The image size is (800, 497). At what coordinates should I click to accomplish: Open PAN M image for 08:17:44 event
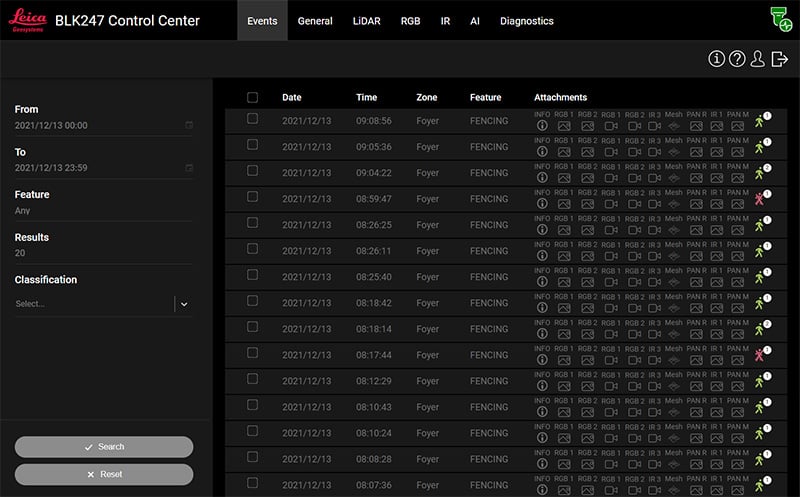click(737, 360)
